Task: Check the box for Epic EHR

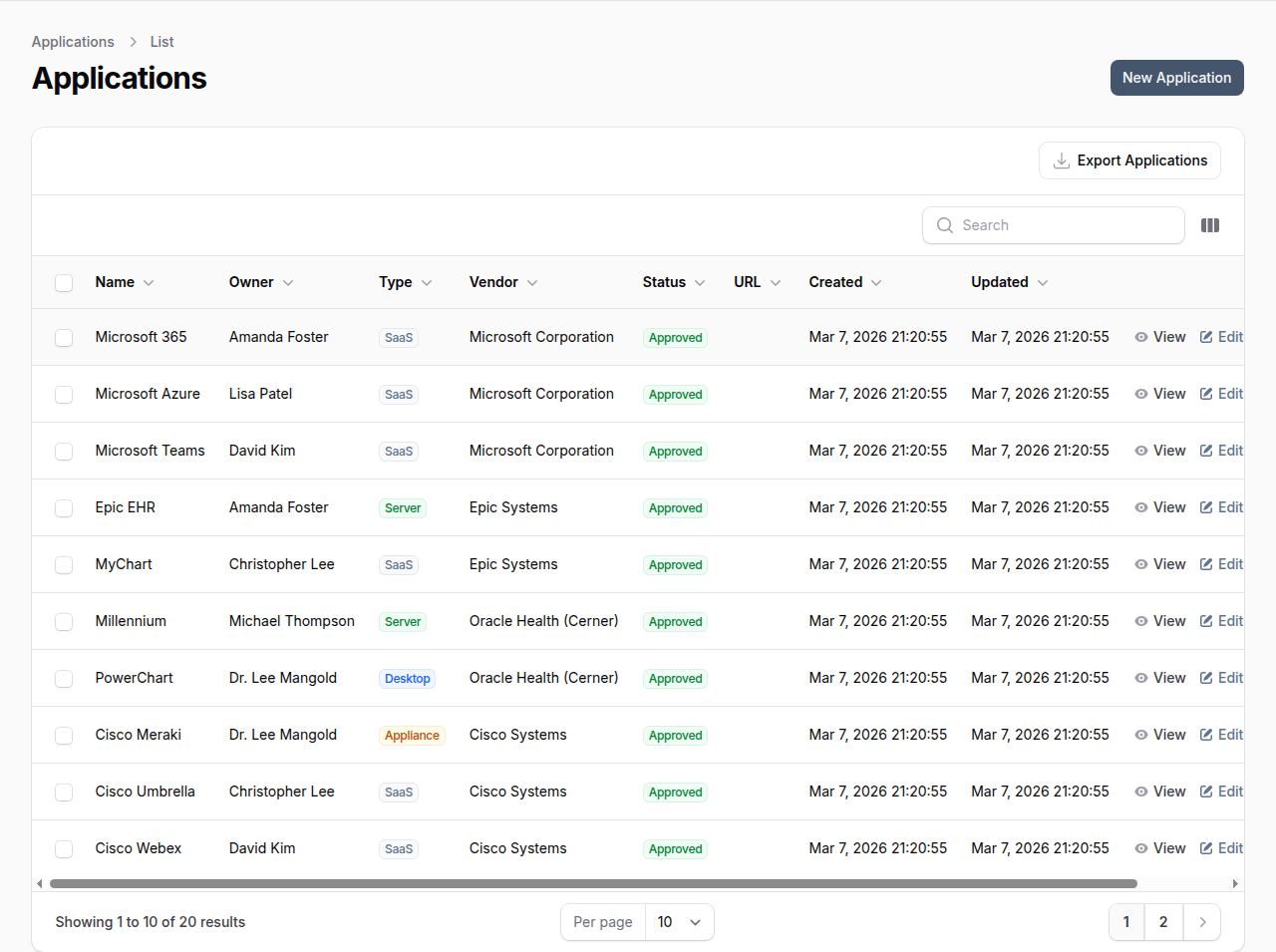Action: pos(64,508)
